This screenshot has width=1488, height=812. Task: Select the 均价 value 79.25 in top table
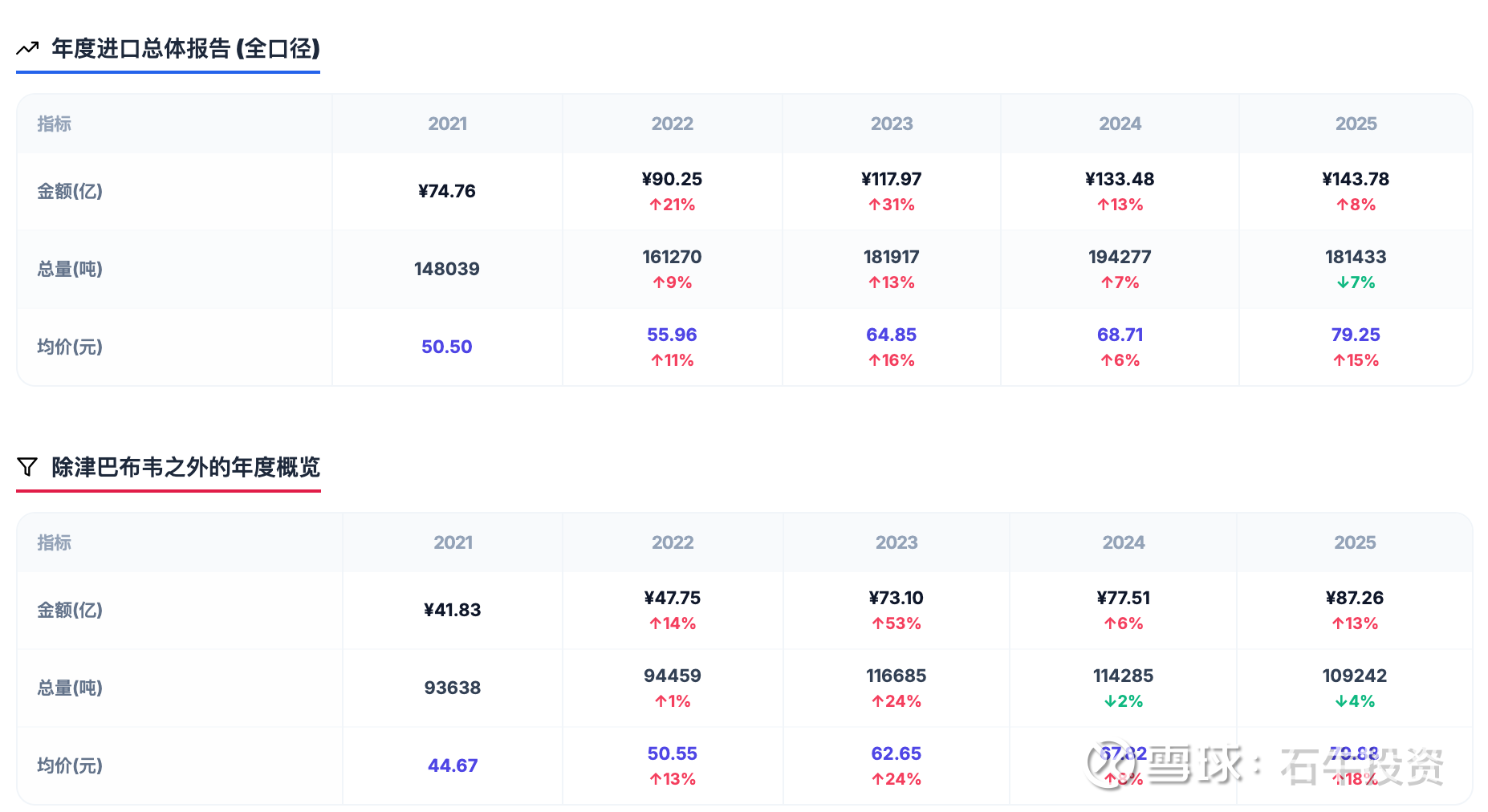pos(1356,335)
